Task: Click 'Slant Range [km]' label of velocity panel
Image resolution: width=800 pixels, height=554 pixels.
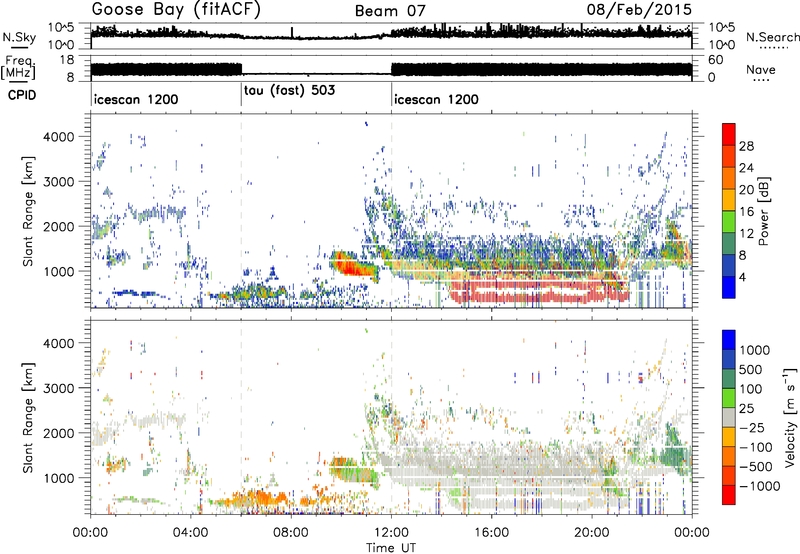Action: tap(28, 418)
